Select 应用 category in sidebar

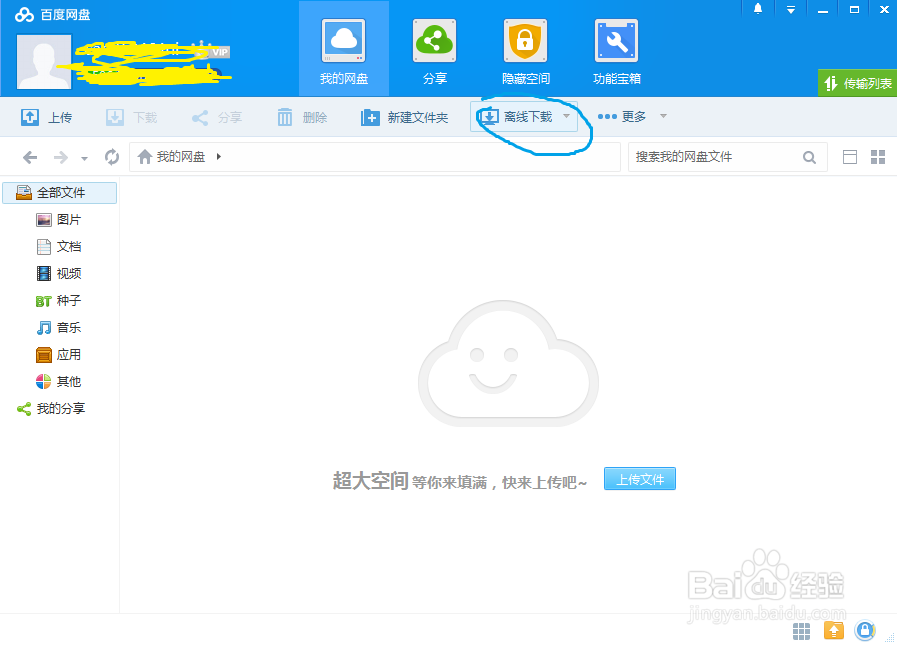tap(59, 354)
